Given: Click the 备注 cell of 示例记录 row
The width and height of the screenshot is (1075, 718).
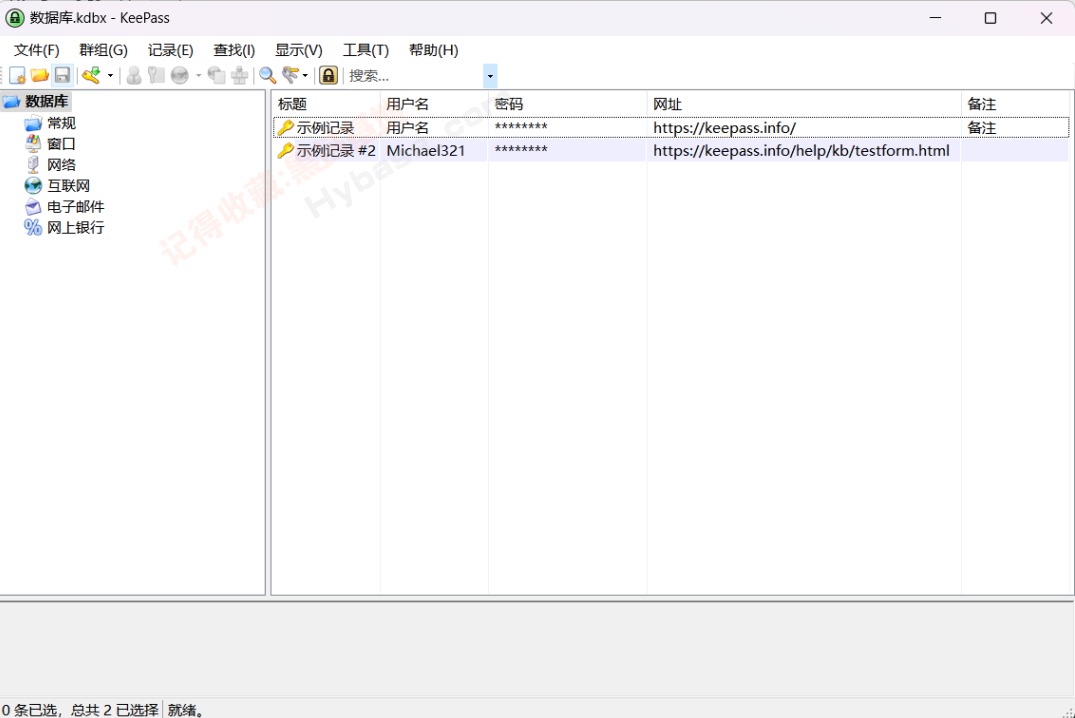Looking at the screenshot, I should point(982,128).
